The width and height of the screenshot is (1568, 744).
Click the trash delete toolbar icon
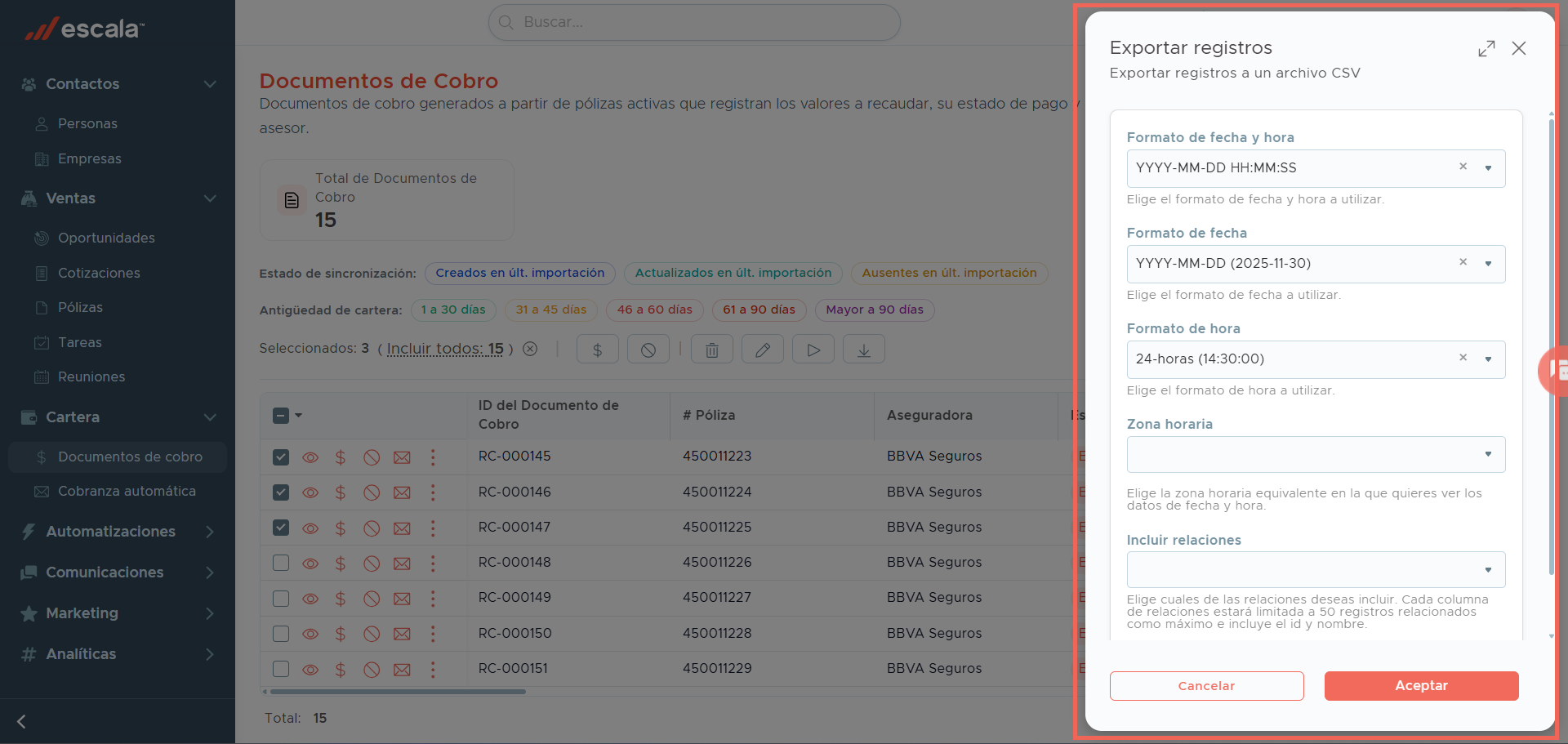(712, 350)
